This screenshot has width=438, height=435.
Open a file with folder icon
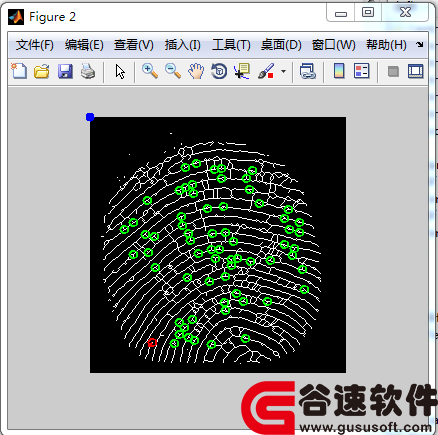(x=42, y=71)
